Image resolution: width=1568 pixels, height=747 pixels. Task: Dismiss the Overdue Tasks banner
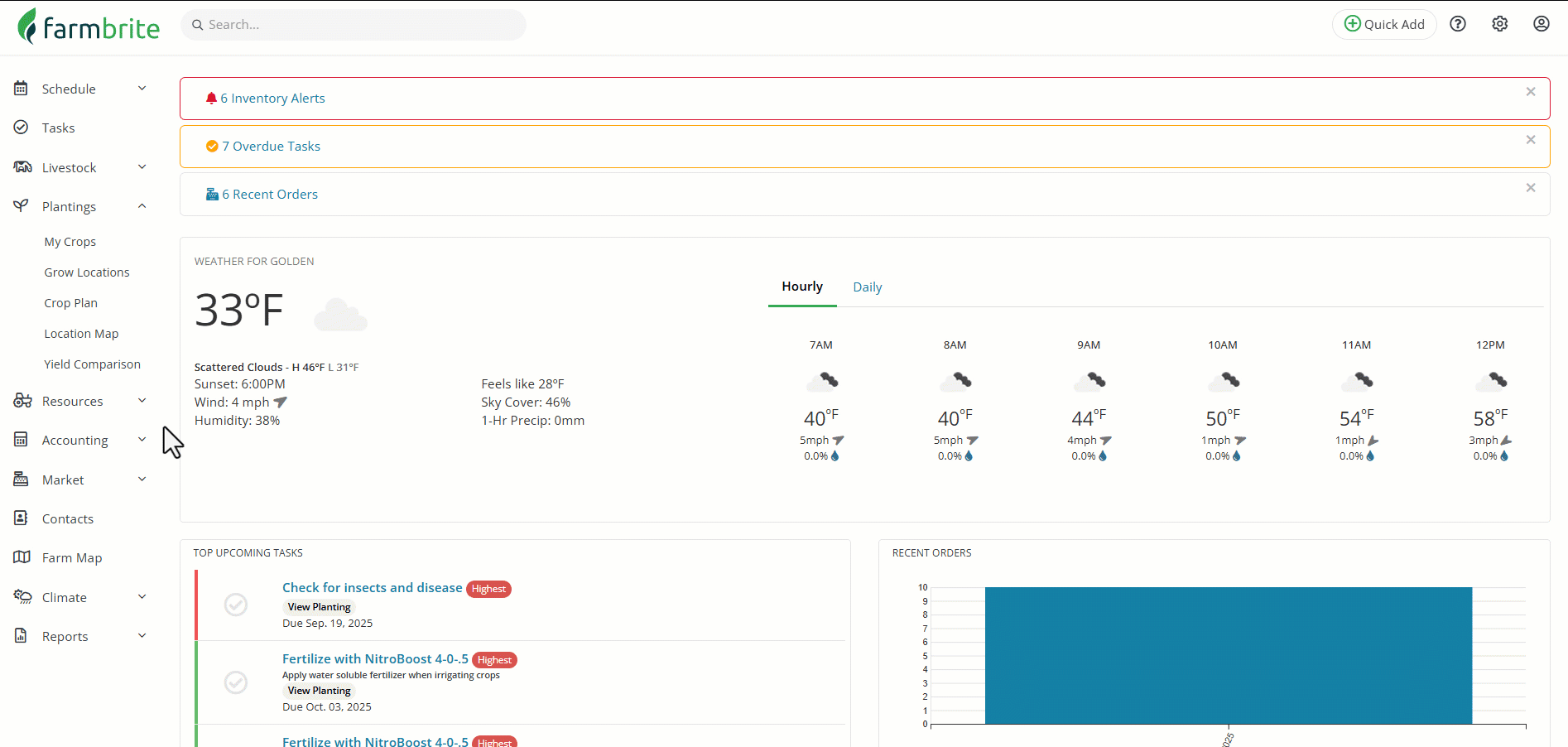pyautogui.click(x=1531, y=140)
